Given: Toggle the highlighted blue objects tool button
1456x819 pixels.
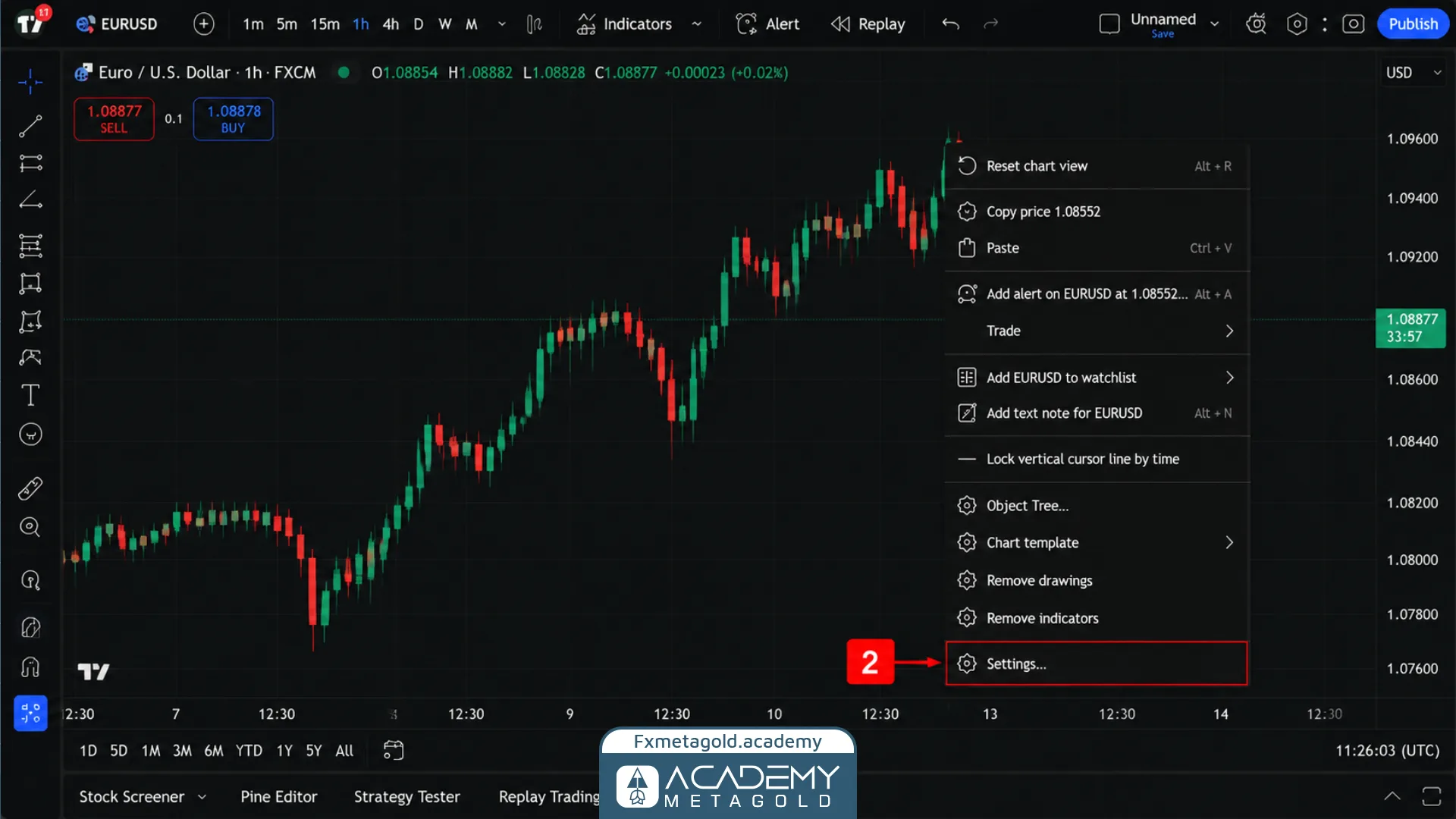Looking at the screenshot, I should pyautogui.click(x=30, y=713).
